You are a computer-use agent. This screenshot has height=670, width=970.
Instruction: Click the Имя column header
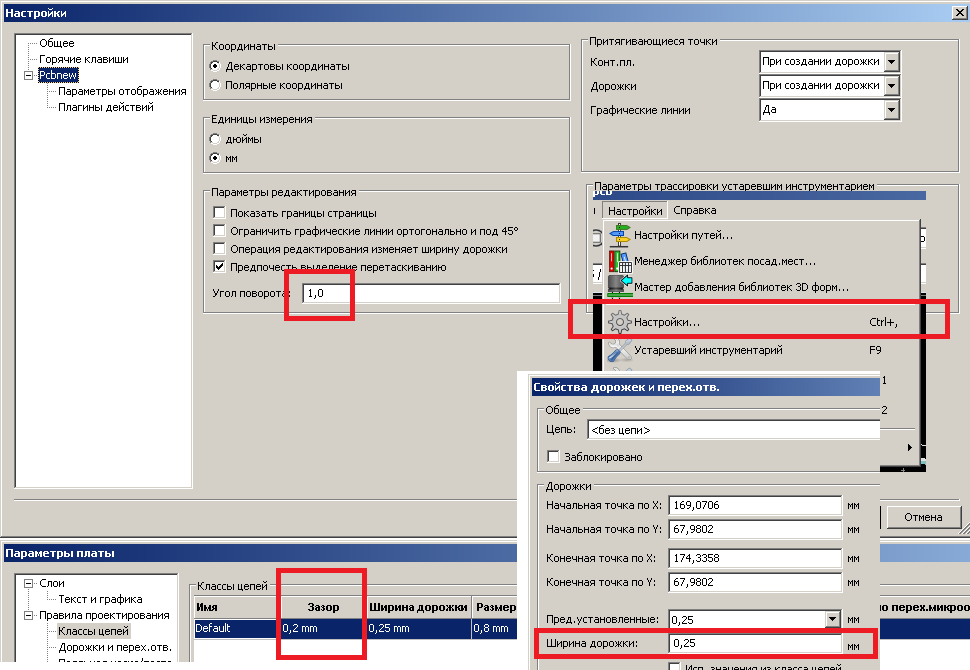pos(238,607)
